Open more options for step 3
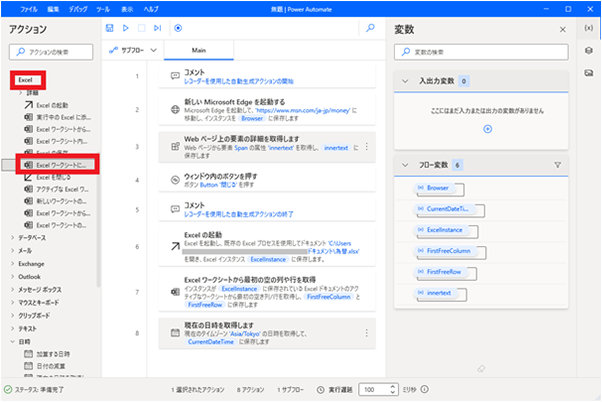602x402 pixels. [367, 147]
